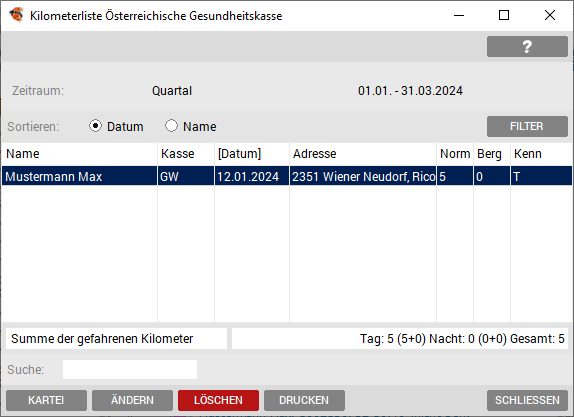Delete entry with the red LÖSCHEN button
Image resolution: width=574 pixels, height=417 pixels.
point(218,400)
